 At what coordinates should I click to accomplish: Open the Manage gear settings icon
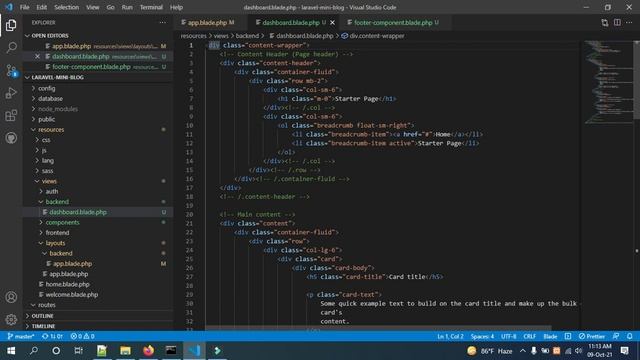point(11,319)
